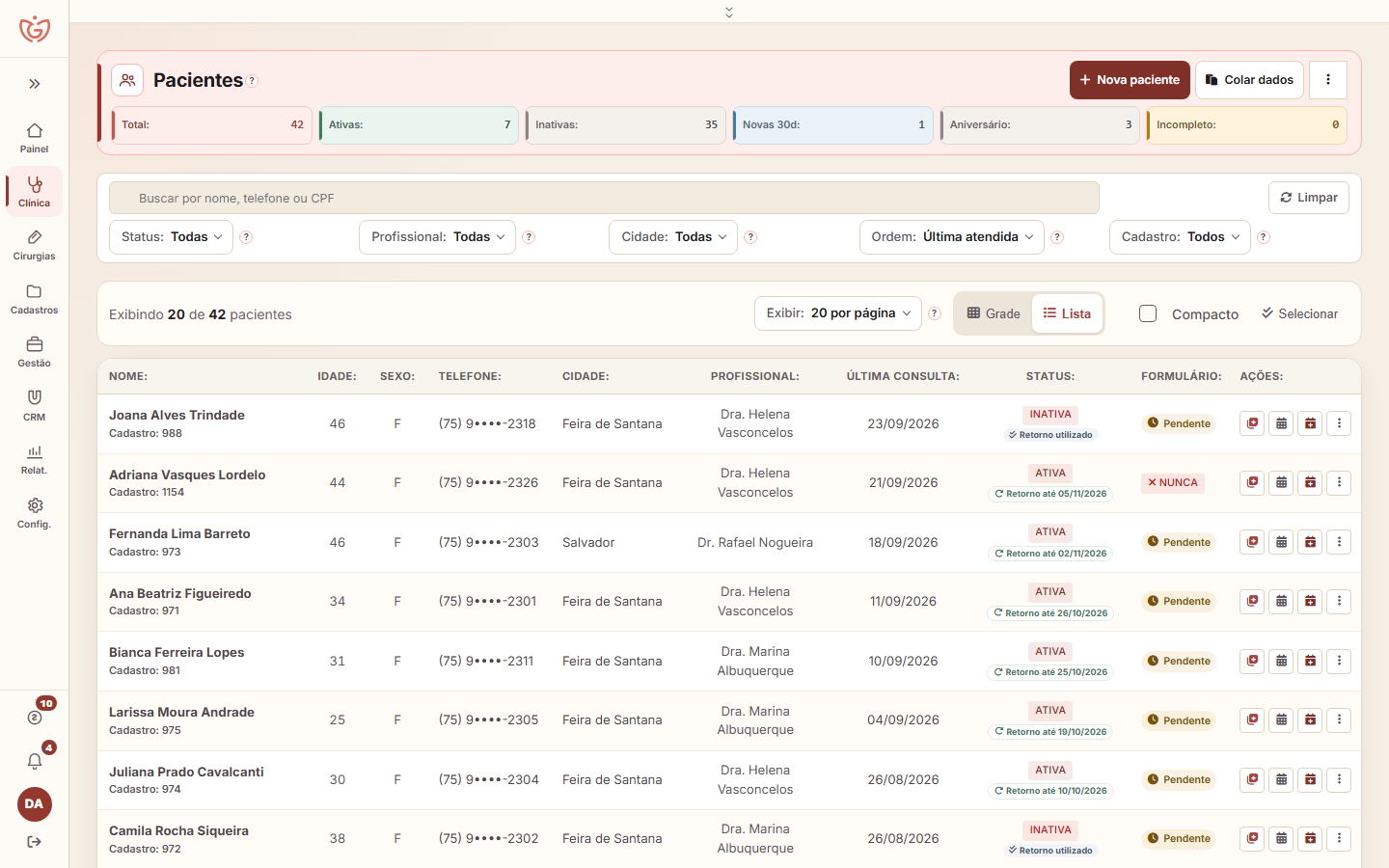
Task: Open the Cidade filter dropdown
Action: pyautogui.click(x=673, y=237)
